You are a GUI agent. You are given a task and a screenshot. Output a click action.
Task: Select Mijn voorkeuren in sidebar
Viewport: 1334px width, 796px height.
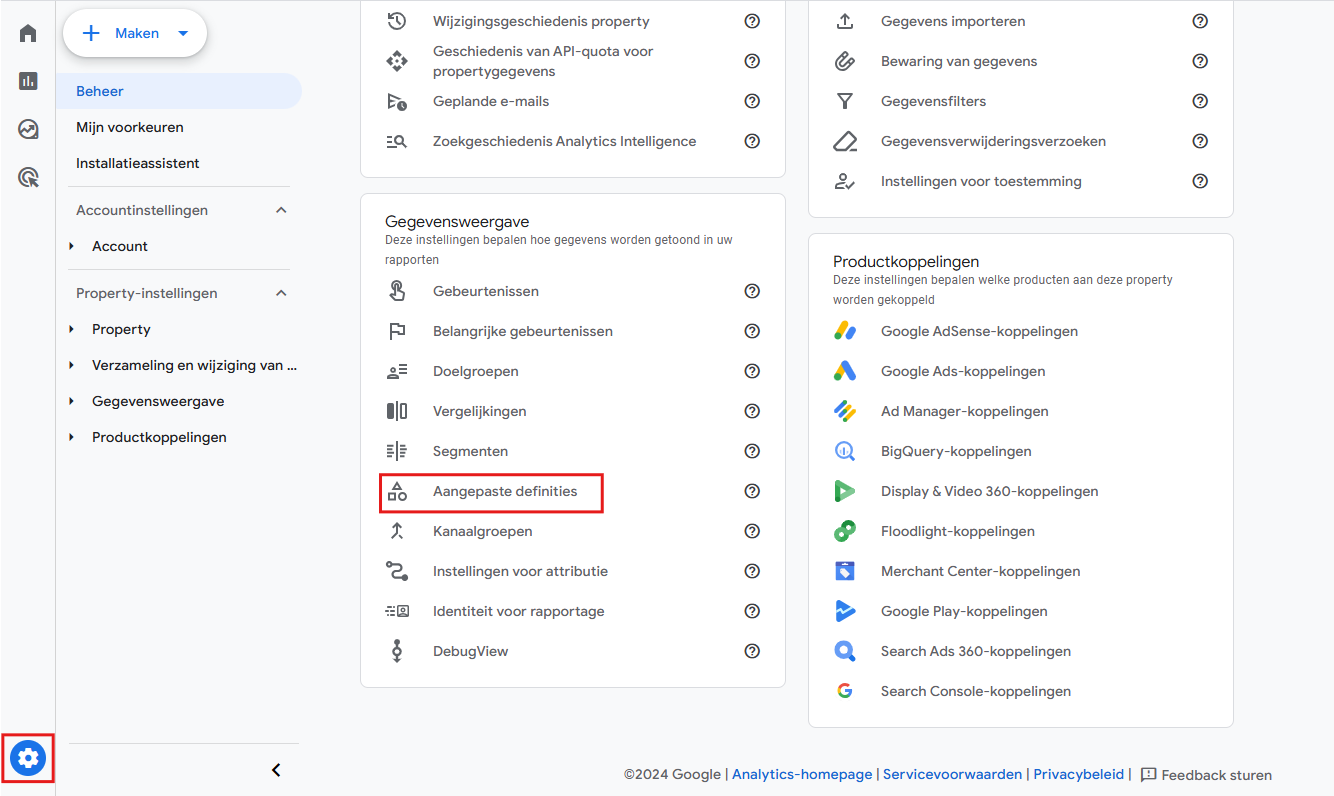[130, 127]
